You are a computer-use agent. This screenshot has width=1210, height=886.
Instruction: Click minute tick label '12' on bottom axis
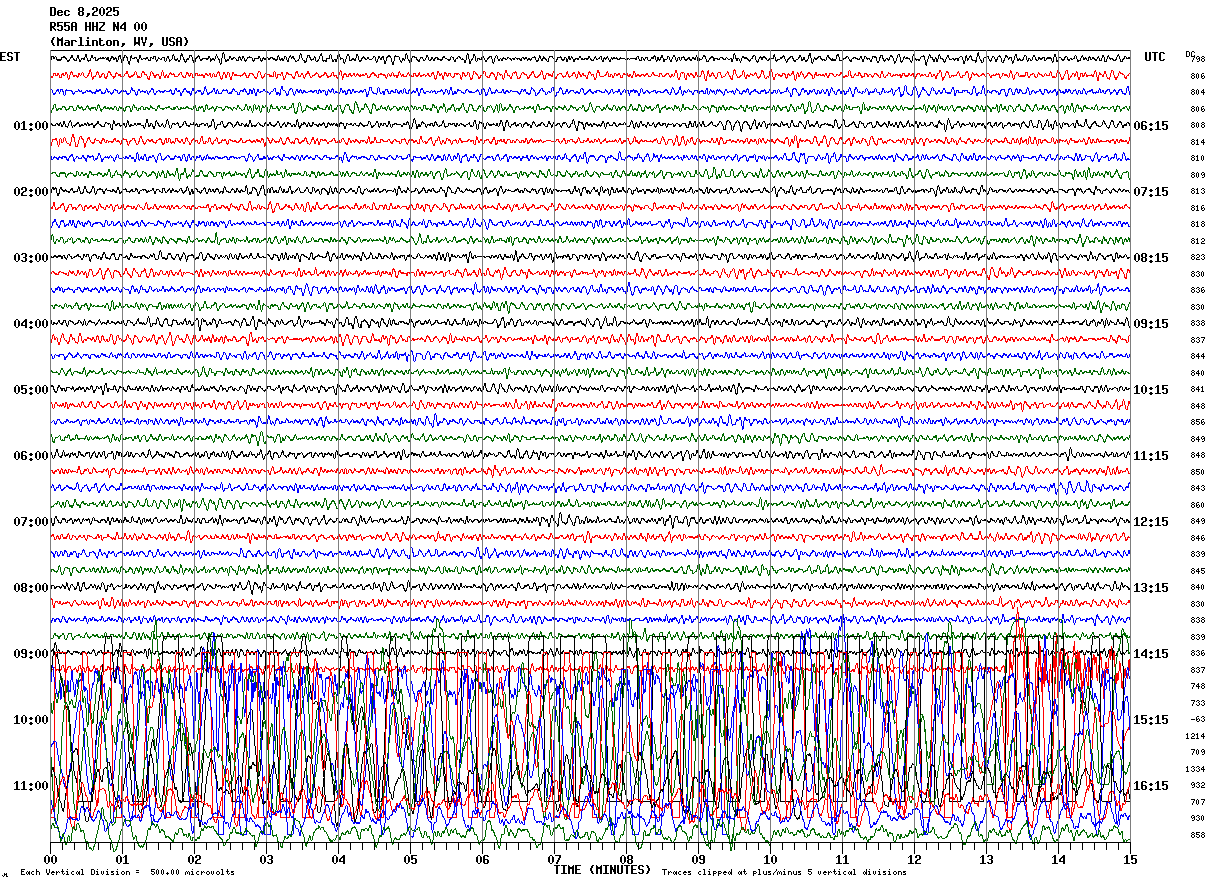coord(914,859)
